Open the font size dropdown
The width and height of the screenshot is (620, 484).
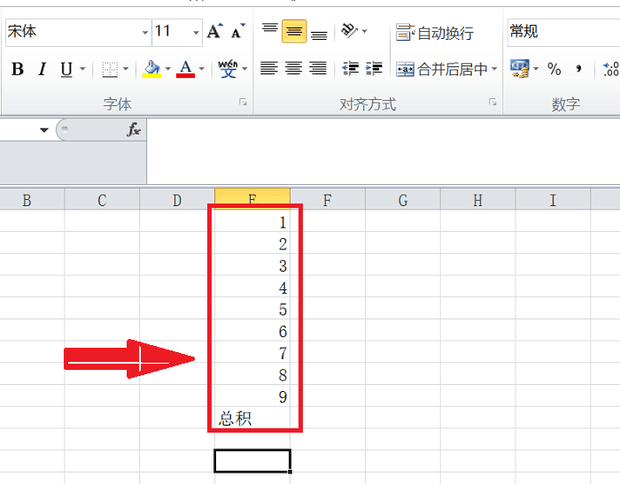193,32
